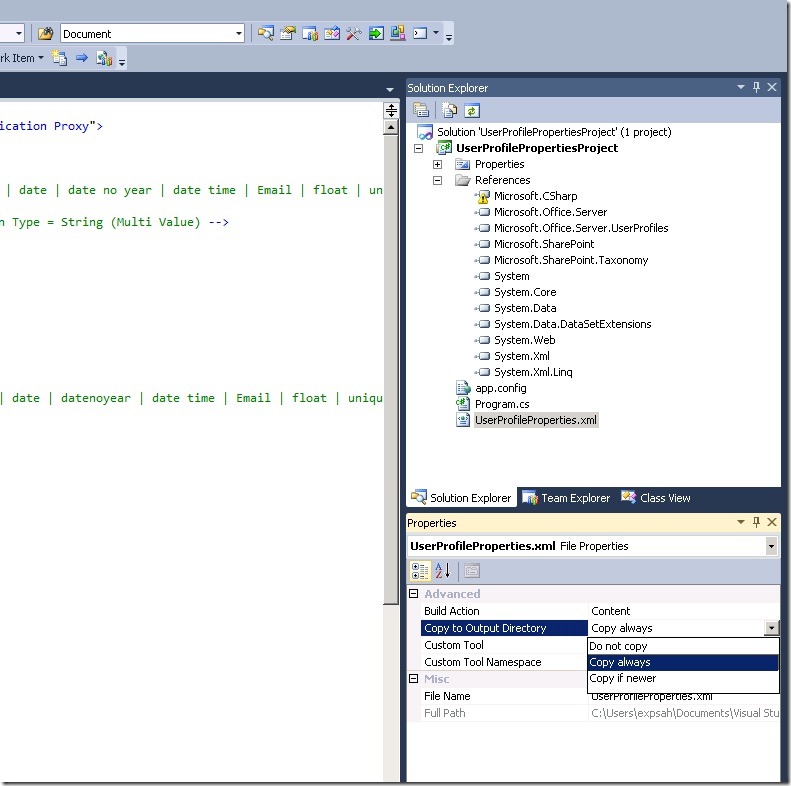The image size is (791, 786).
Task: Toggle auto-hide pin on Properties panel
Action: (757, 522)
